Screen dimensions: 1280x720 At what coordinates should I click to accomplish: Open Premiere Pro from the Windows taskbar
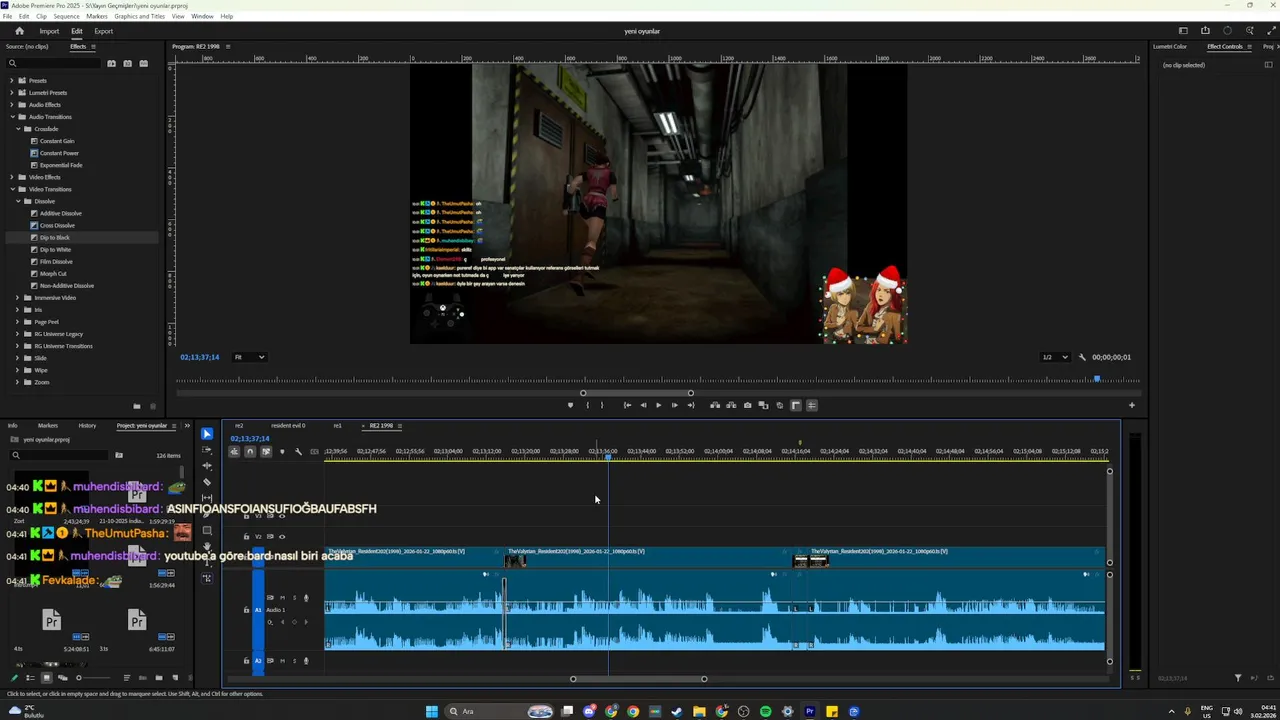810,712
